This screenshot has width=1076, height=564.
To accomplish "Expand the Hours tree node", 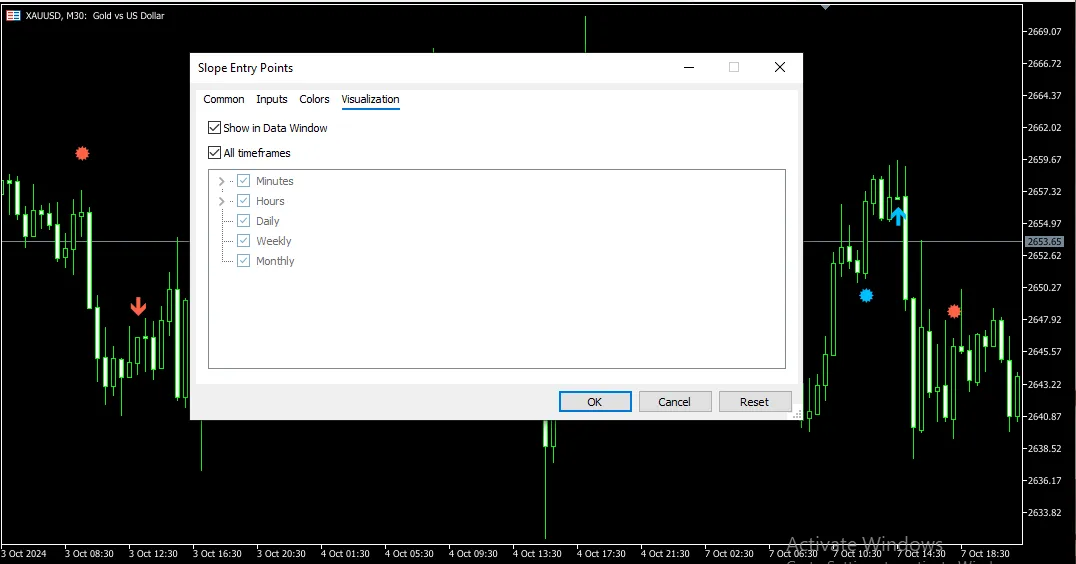I will pos(221,201).
